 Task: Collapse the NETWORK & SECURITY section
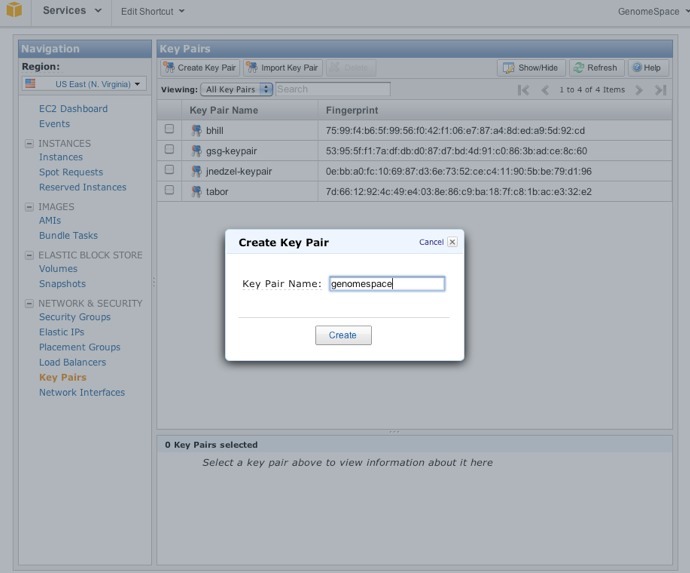click(x=29, y=303)
